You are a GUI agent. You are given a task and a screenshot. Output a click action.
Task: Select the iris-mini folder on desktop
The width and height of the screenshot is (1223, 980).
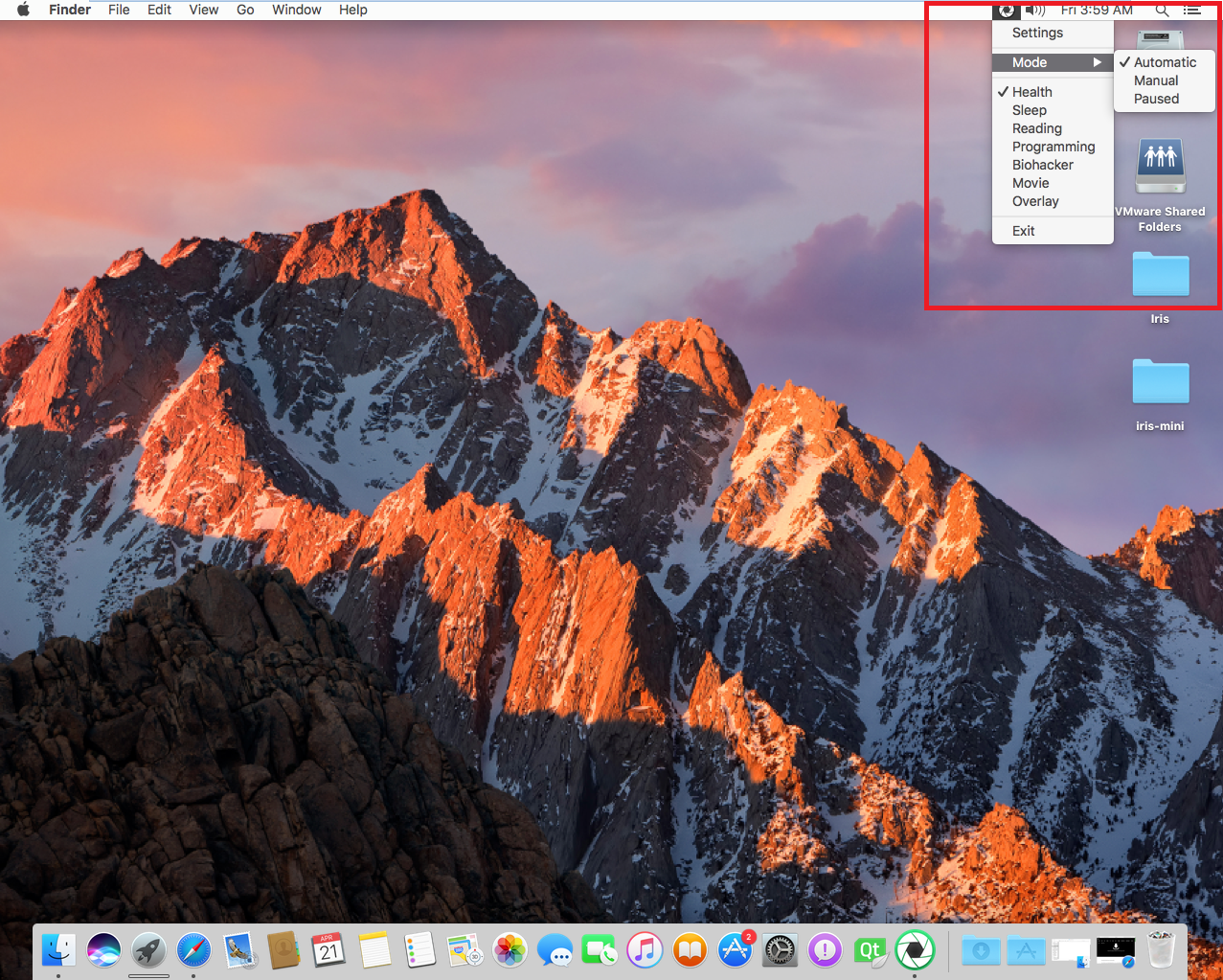[1160, 382]
